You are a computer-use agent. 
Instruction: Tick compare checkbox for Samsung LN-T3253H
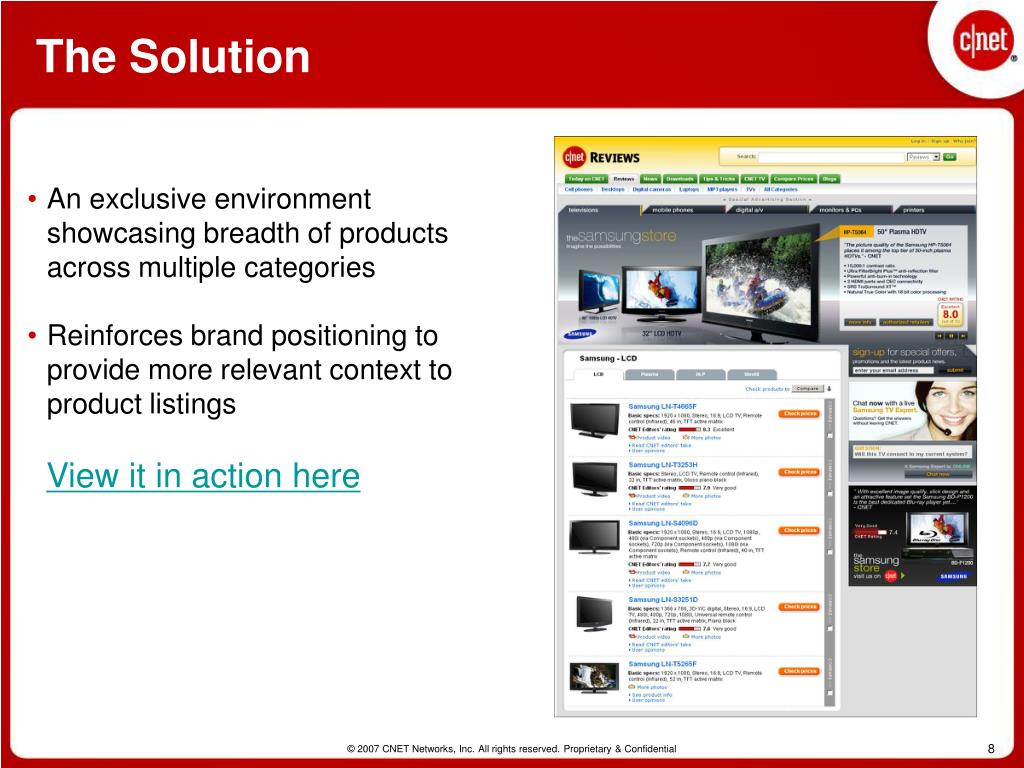(x=830, y=494)
